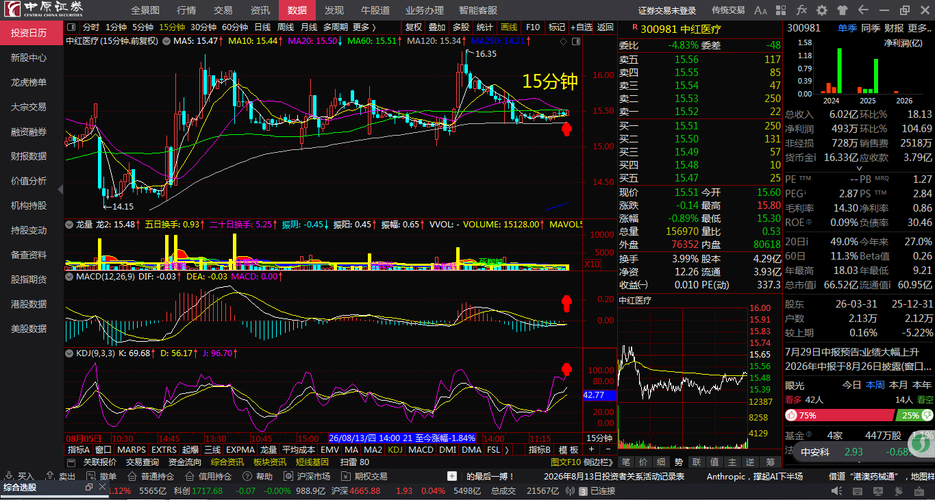Open settings via the gear icon

click(822, 10)
